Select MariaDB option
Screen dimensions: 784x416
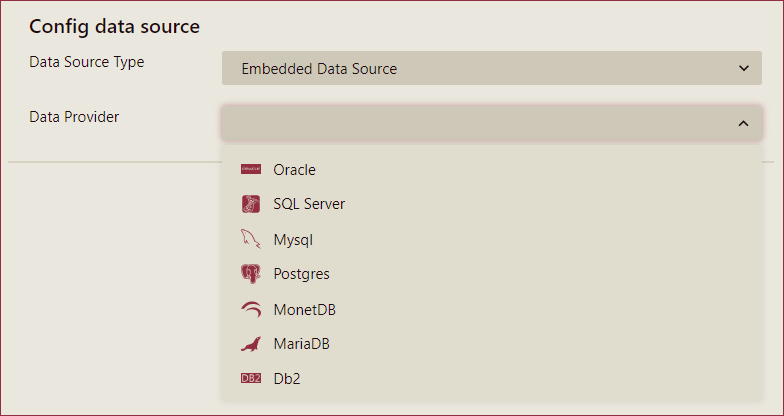[492, 344]
